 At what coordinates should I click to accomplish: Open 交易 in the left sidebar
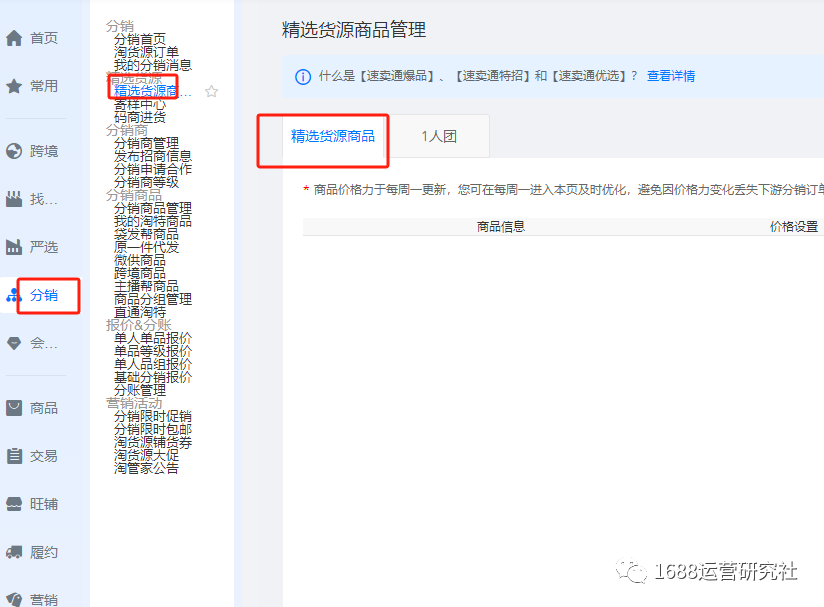pyautogui.click(x=44, y=456)
